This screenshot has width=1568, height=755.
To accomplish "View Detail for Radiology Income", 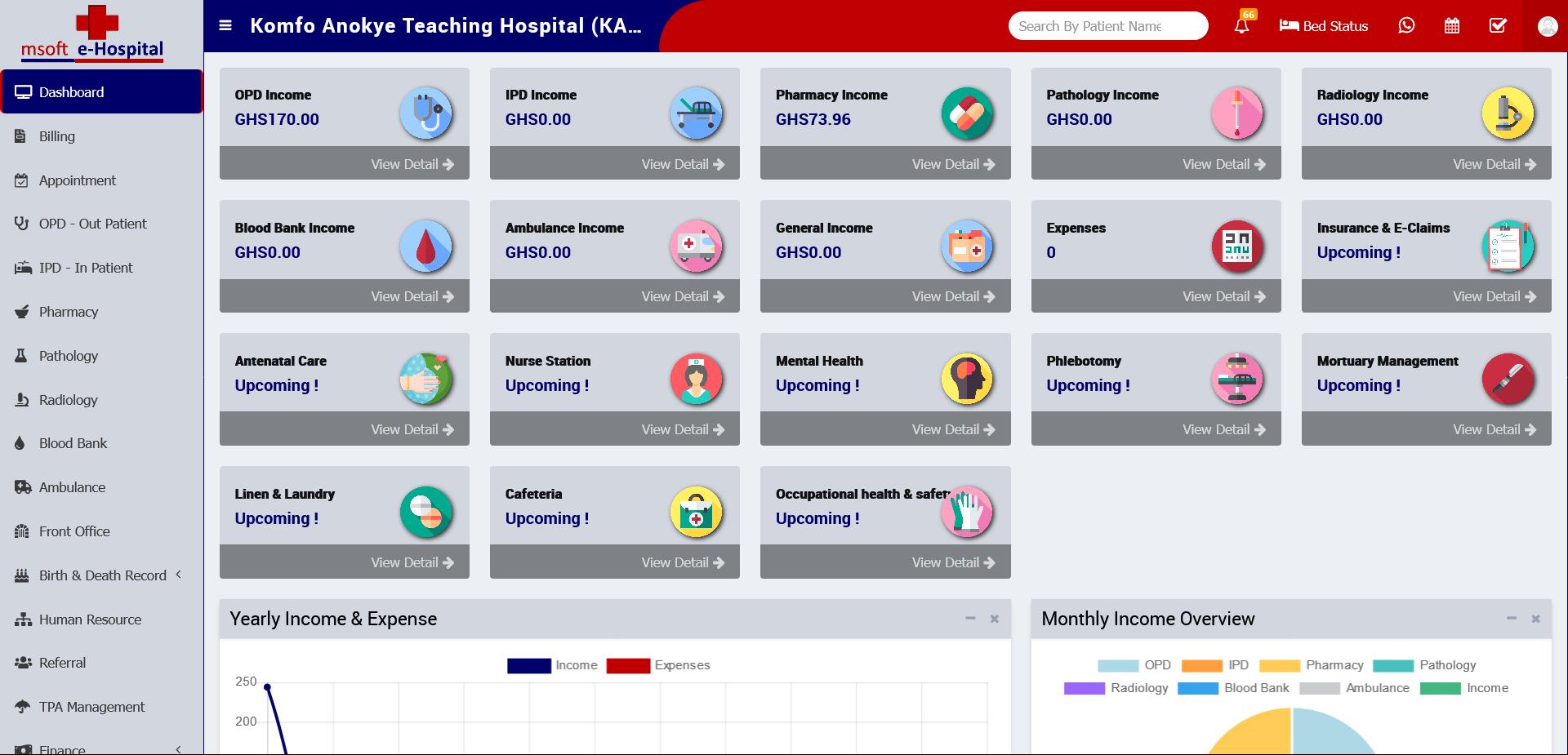I will coord(1494,164).
